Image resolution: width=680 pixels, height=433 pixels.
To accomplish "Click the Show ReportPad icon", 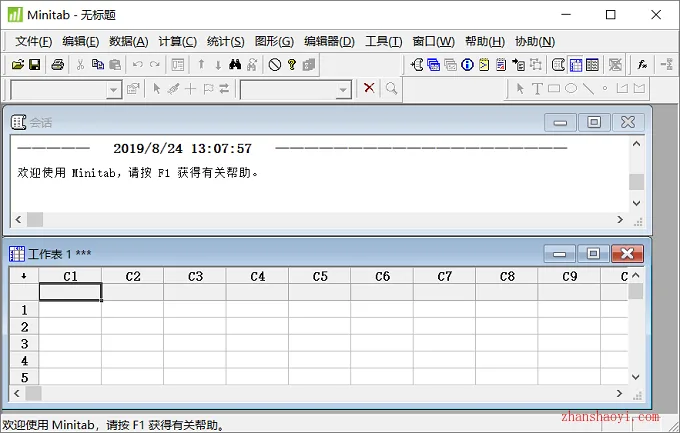I will click(501, 65).
